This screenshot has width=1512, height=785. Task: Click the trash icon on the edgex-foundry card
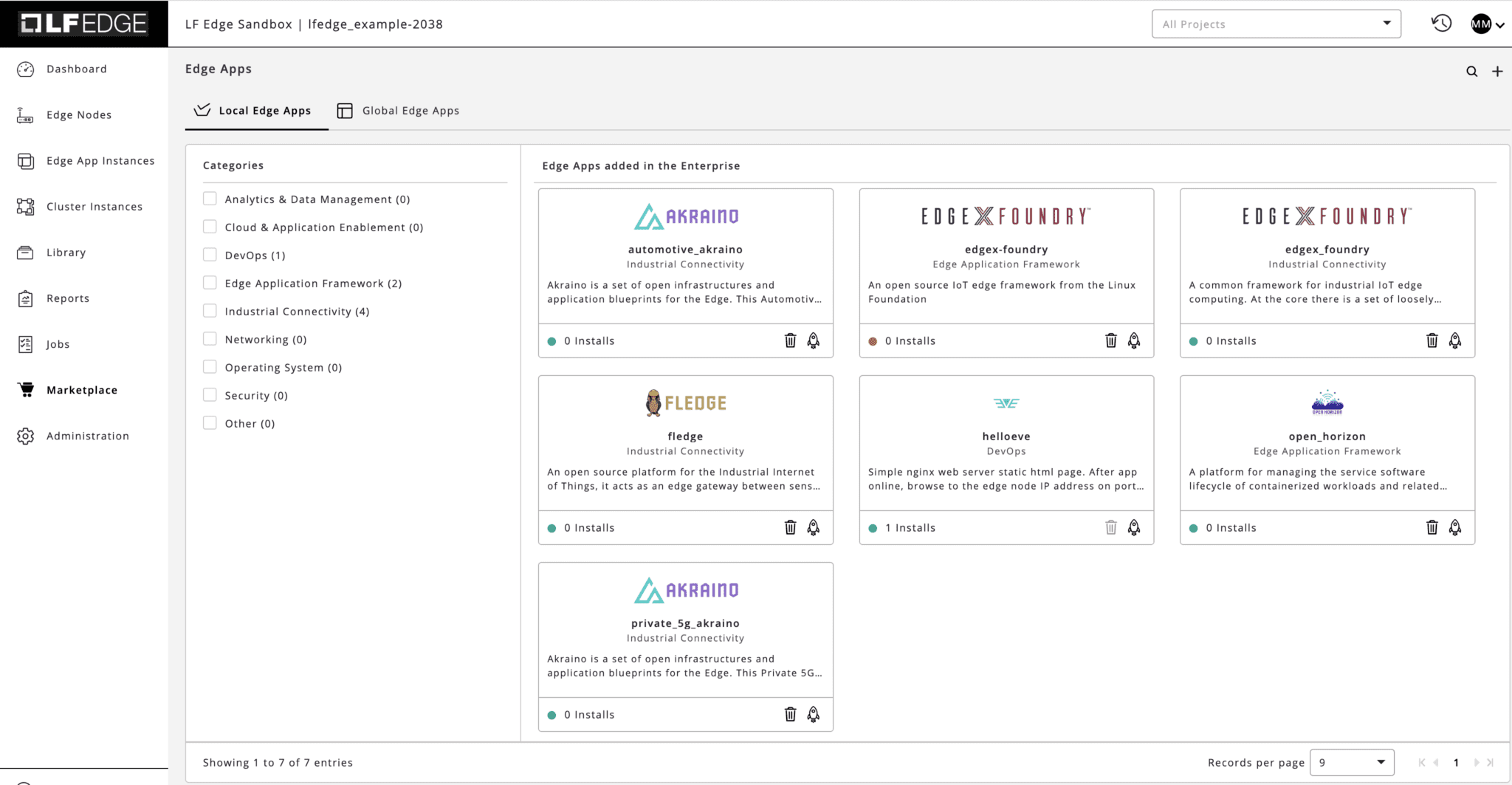click(x=1110, y=340)
